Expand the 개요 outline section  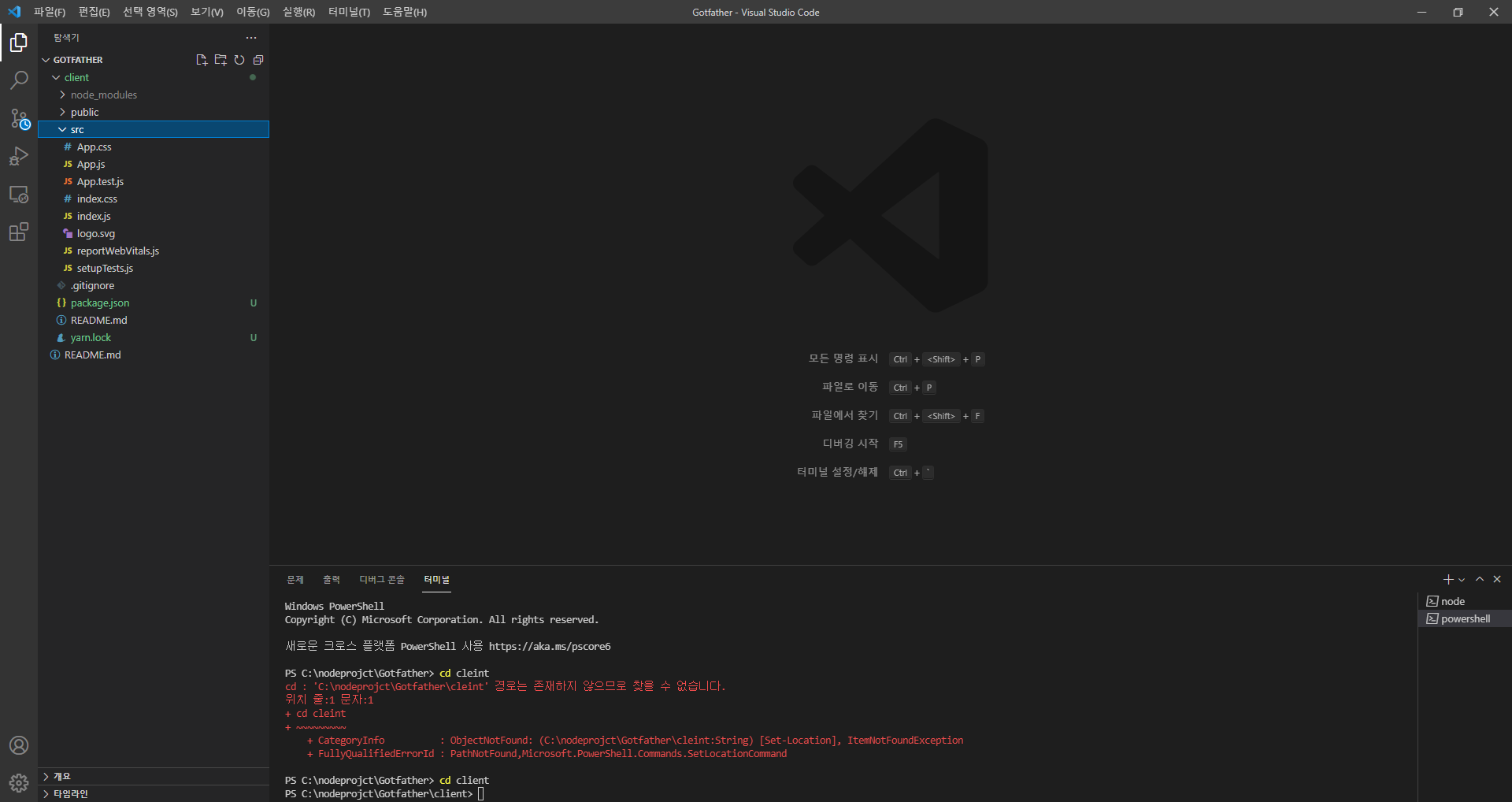coord(154,777)
